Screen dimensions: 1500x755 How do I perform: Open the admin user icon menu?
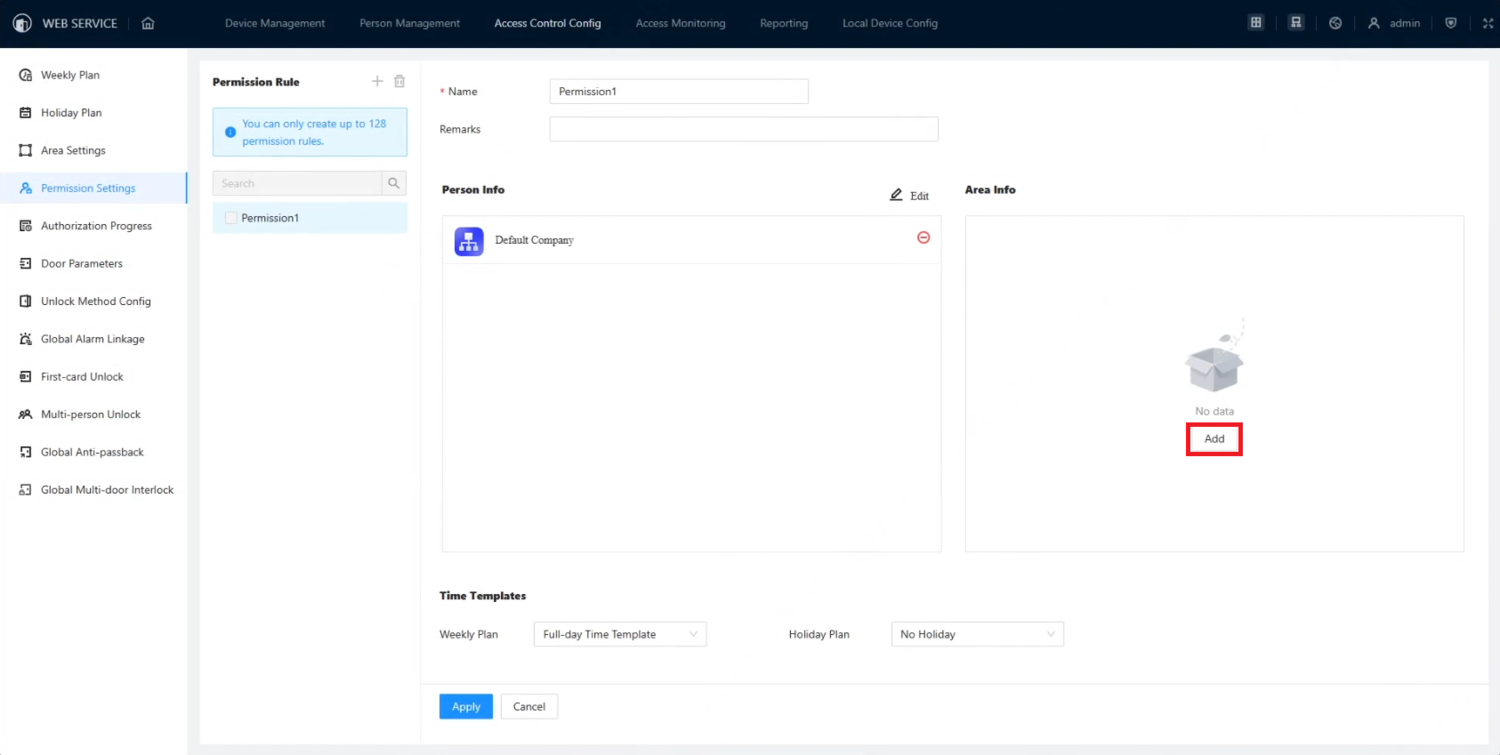click(x=1374, y=23)
